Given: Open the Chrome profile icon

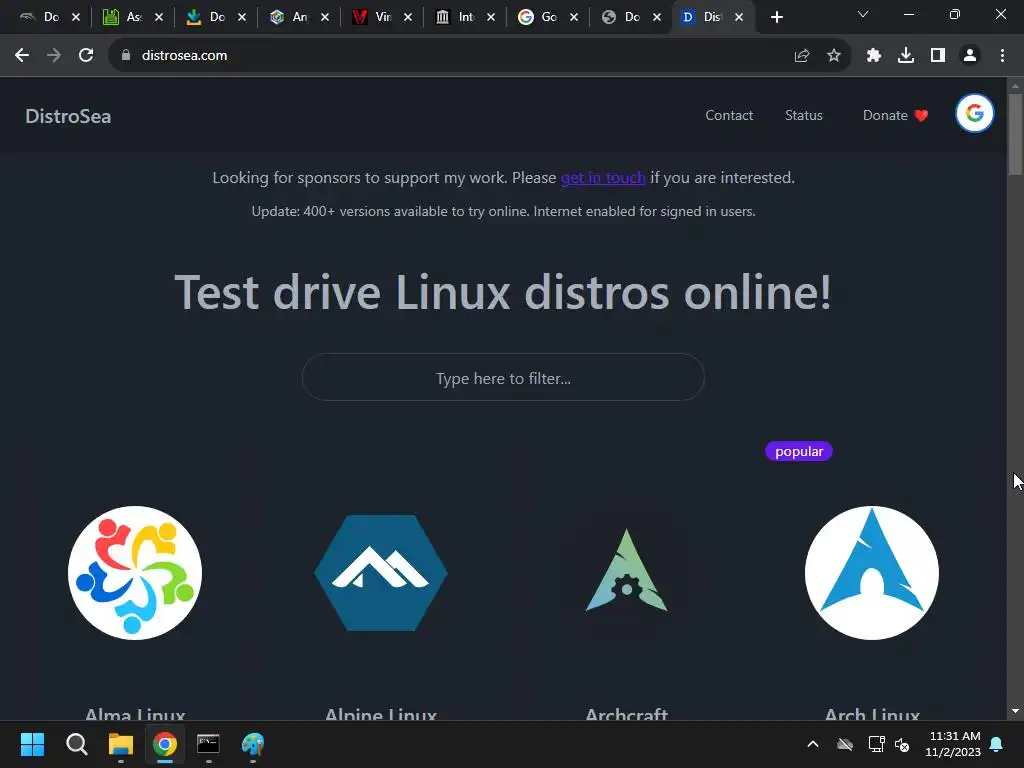Looking at the screenshot, I should (x=970, y=56).
